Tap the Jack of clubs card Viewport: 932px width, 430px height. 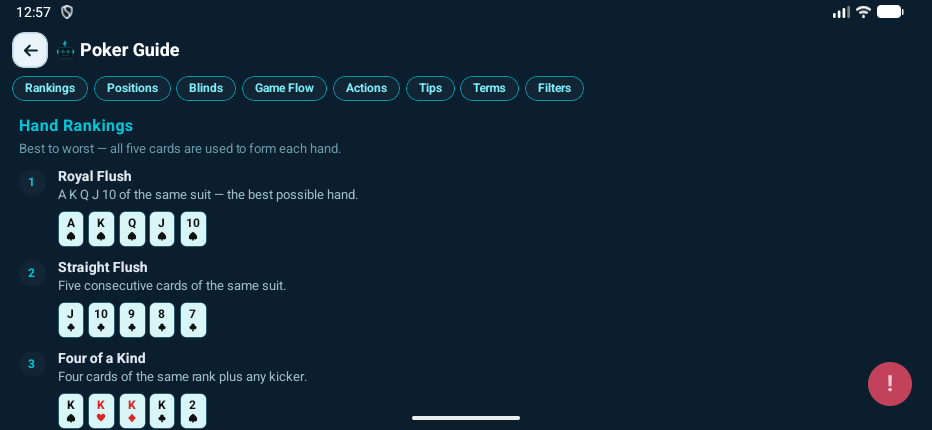71,320
